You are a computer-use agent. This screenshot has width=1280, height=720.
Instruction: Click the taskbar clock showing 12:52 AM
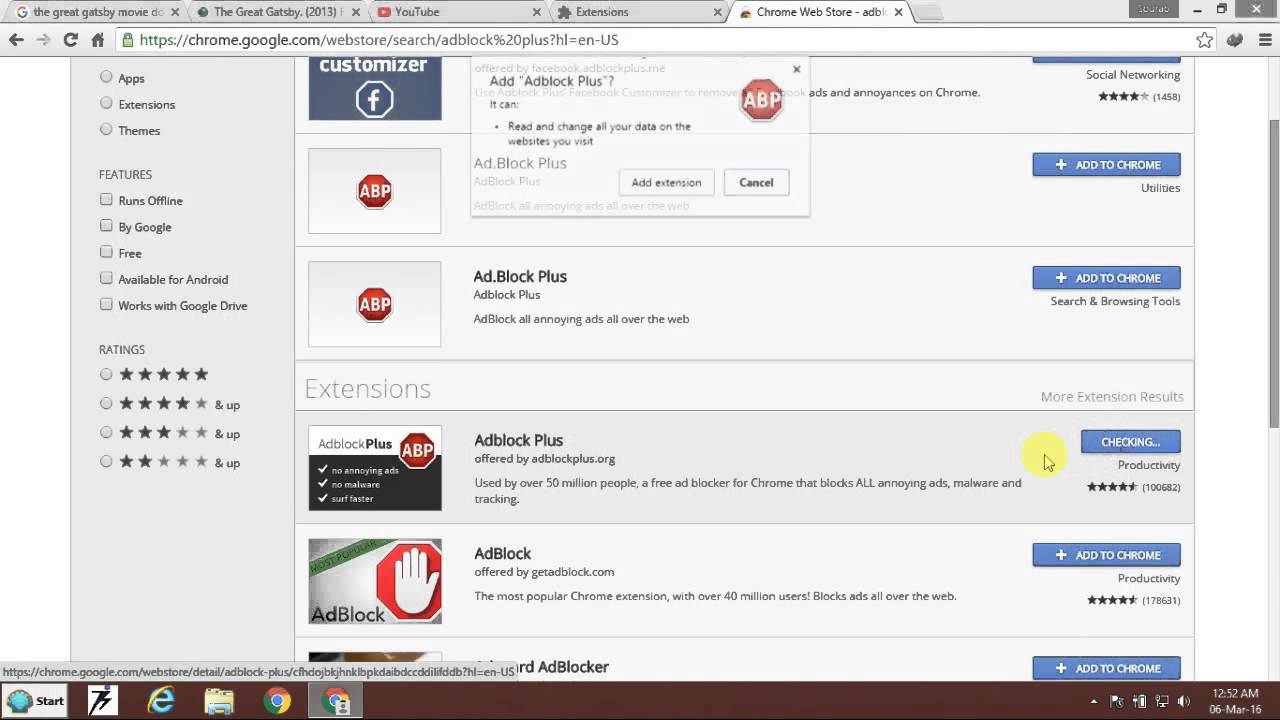pyautogui.click(x=1234, y=701)
